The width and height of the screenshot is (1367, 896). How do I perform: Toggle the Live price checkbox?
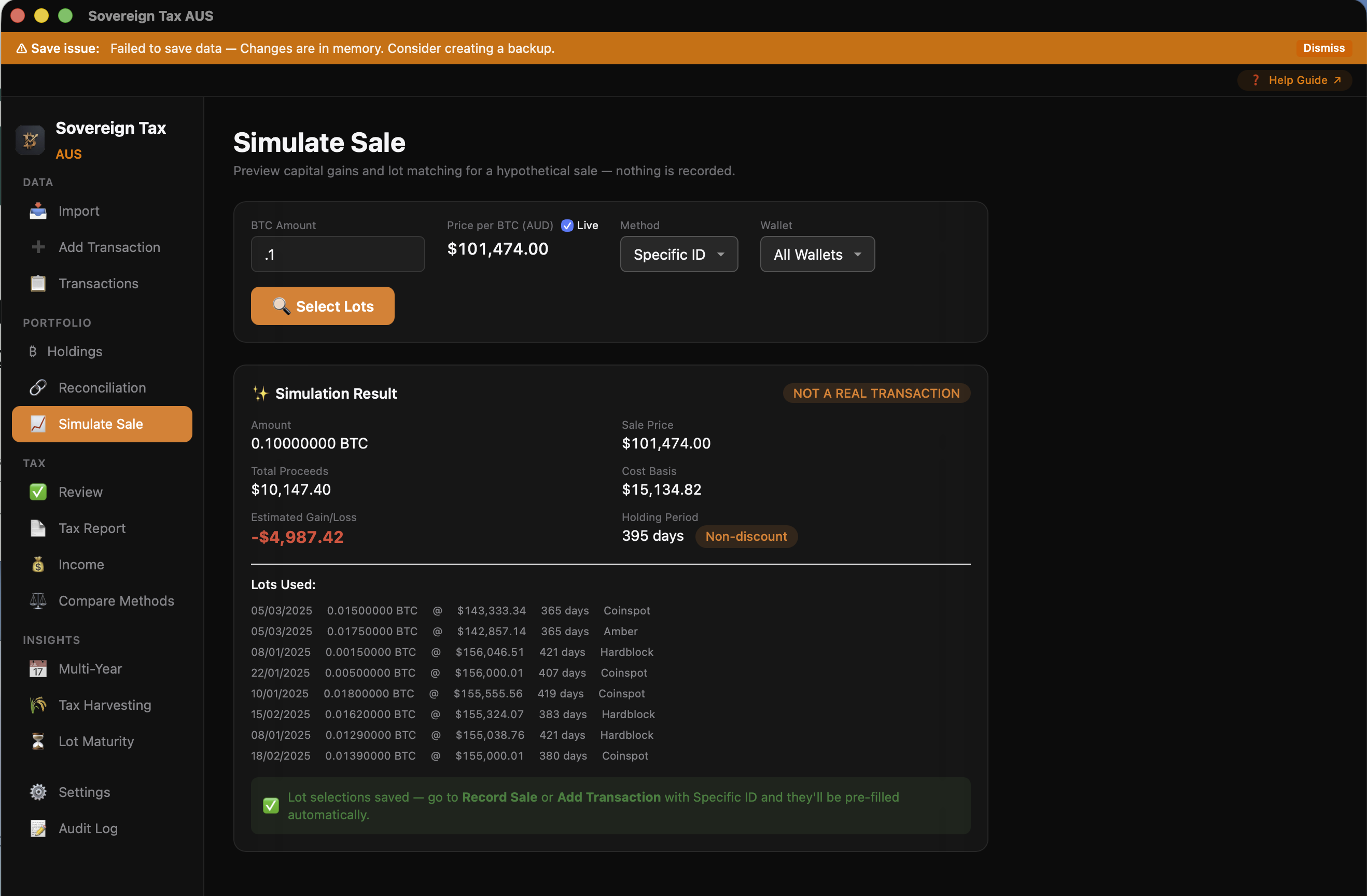point(567,225)
